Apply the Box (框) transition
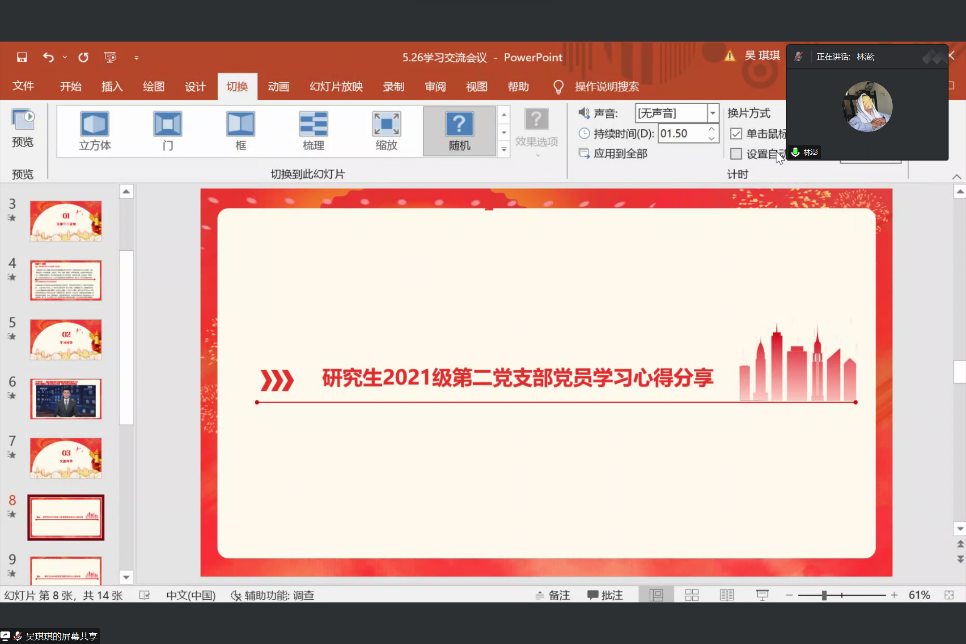The image size is (966, 644). point(239,130)
